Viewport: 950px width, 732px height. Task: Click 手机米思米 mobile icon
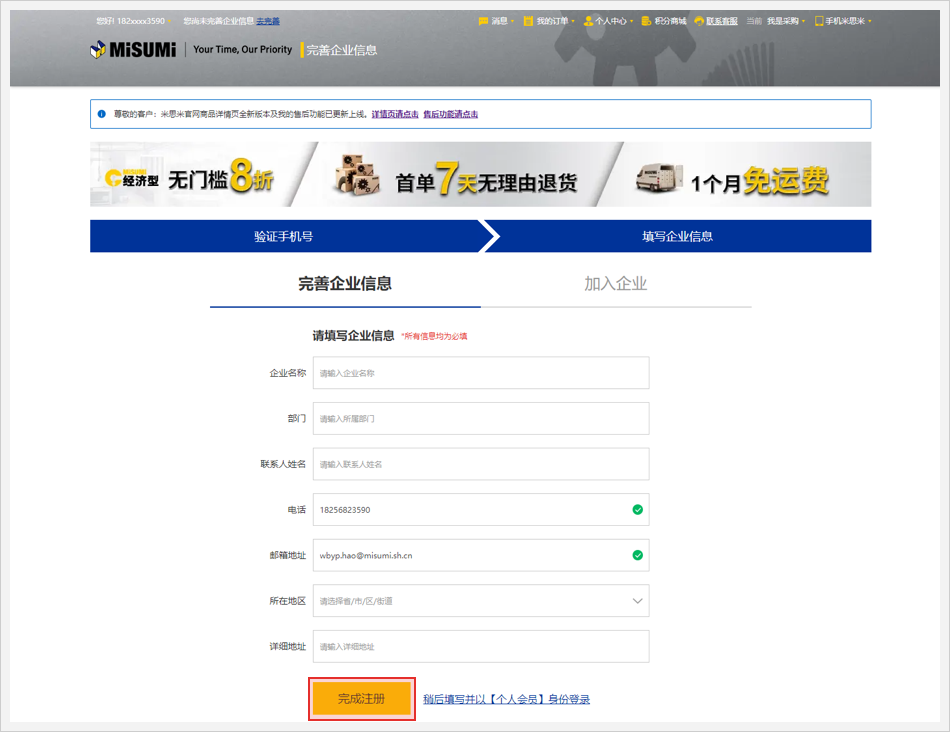click(x=819, y=21)
